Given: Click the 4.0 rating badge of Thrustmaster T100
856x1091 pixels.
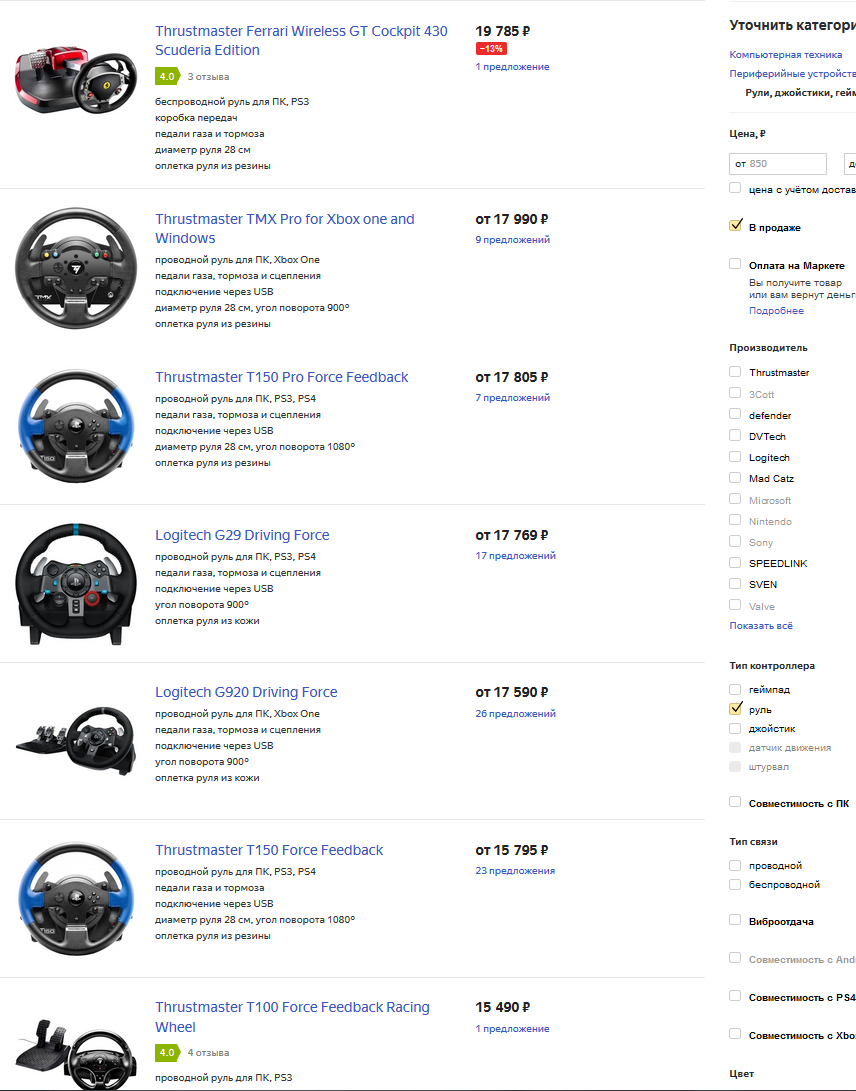Looking at the screenshot, I should coord(167,1053).
